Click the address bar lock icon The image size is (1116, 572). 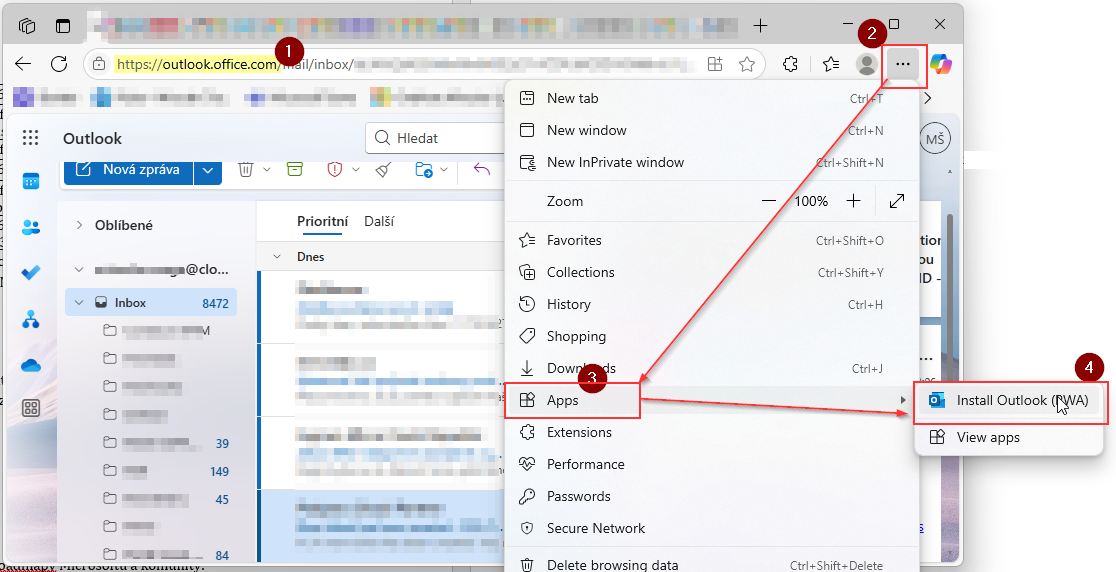pos(100,64)
